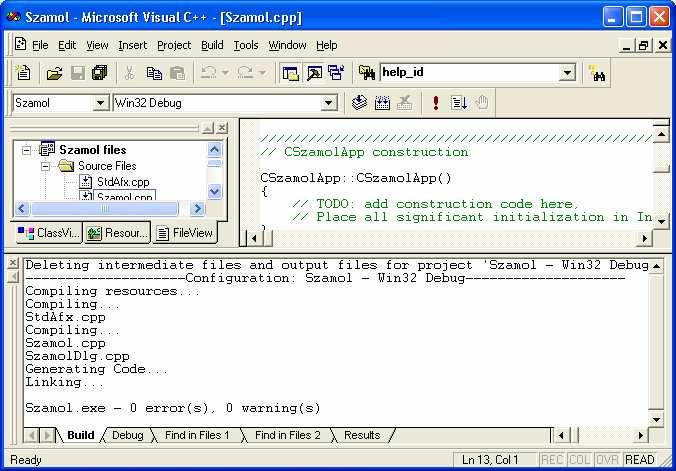
Task: Click output pane scroll down arrow
Action: tap(656, 419)
